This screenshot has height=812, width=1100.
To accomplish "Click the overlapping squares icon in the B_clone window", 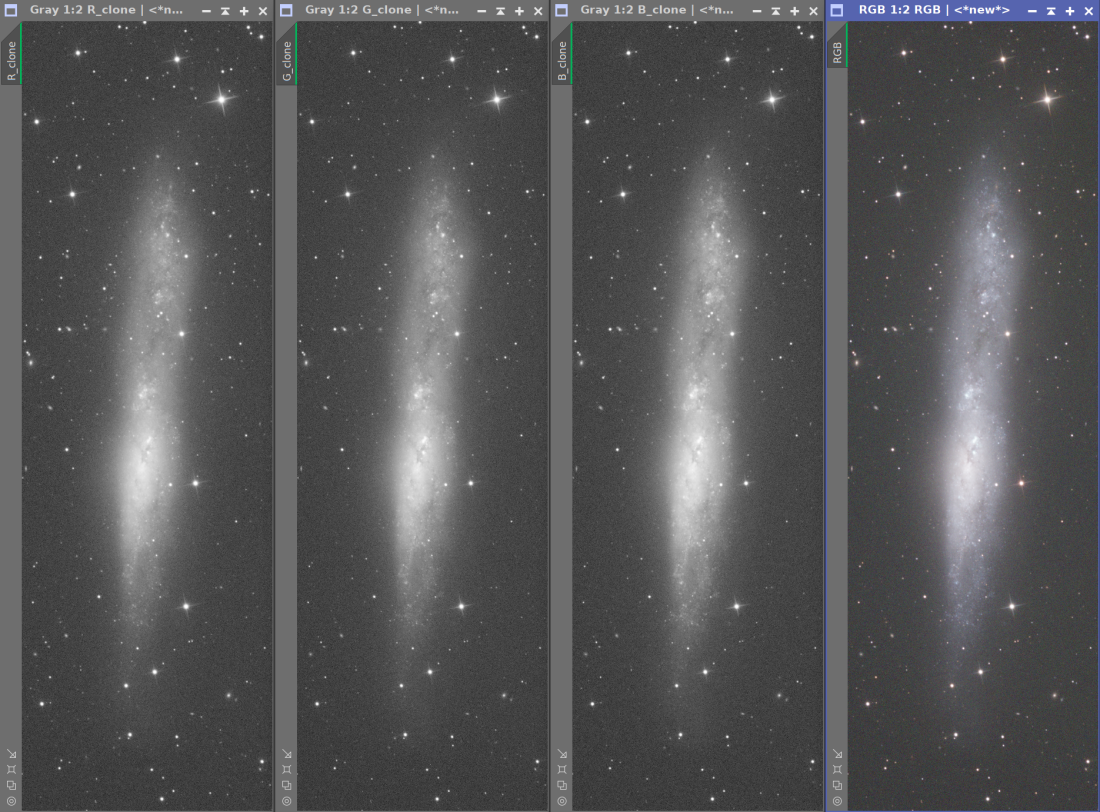I will tap(562, 785).
